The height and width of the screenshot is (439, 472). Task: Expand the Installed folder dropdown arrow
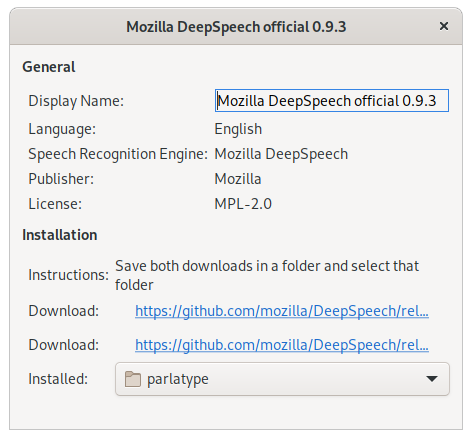point(432,379)
